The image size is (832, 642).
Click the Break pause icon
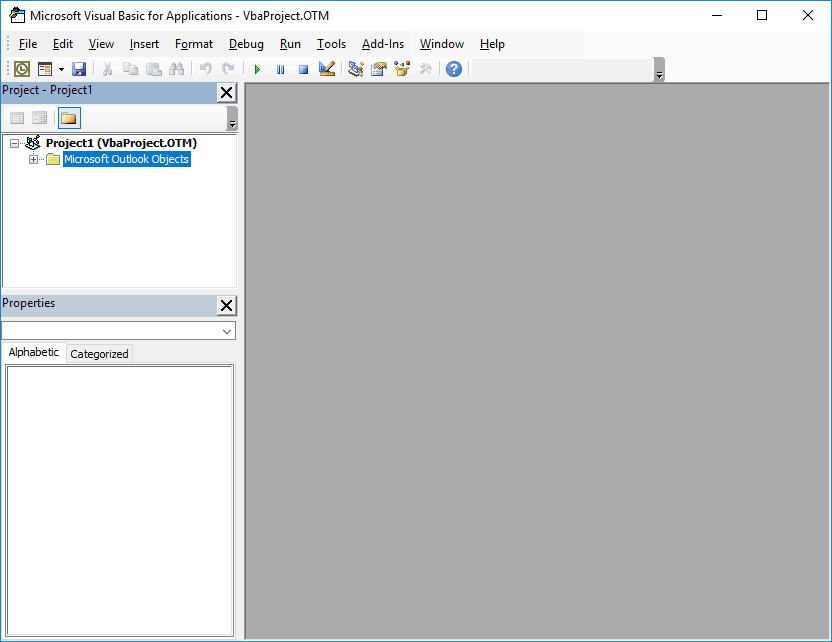[x=280, y=69]
